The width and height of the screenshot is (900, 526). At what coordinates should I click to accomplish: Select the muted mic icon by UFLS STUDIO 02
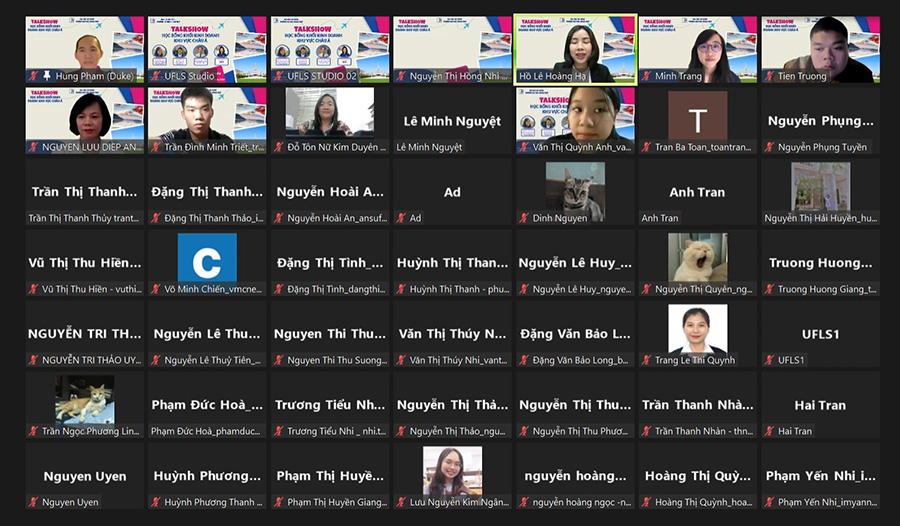(279, 76)
